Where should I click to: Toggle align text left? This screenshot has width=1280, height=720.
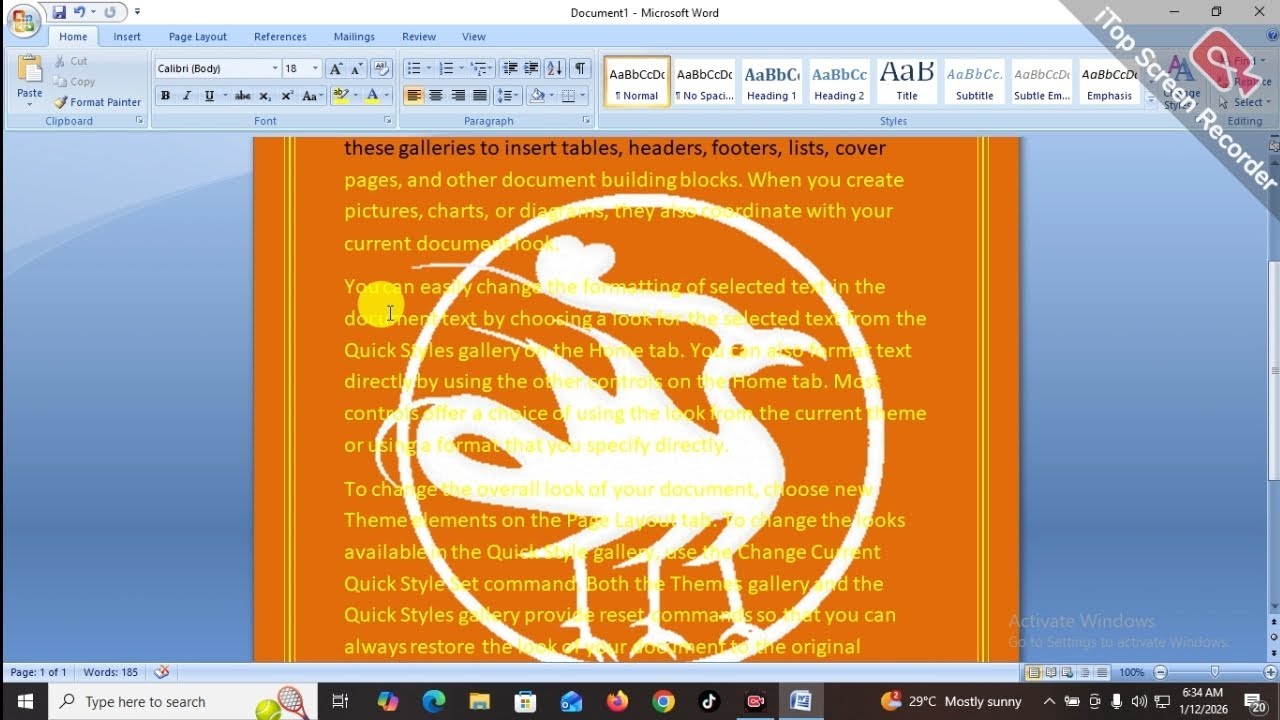(x=414, y=96)
